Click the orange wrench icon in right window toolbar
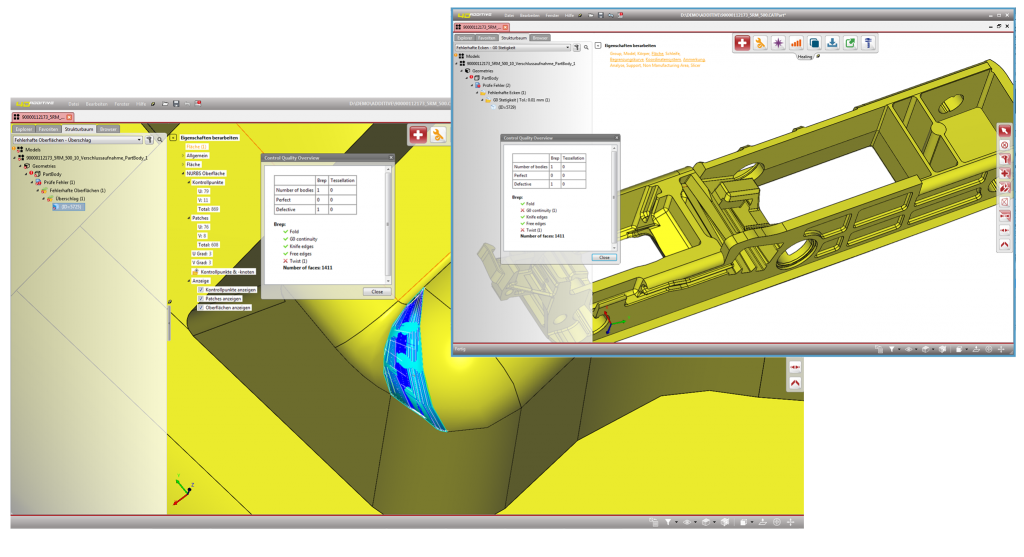Screen dimensions: 1024x557 pyautogui.click(x=760, y=43)
